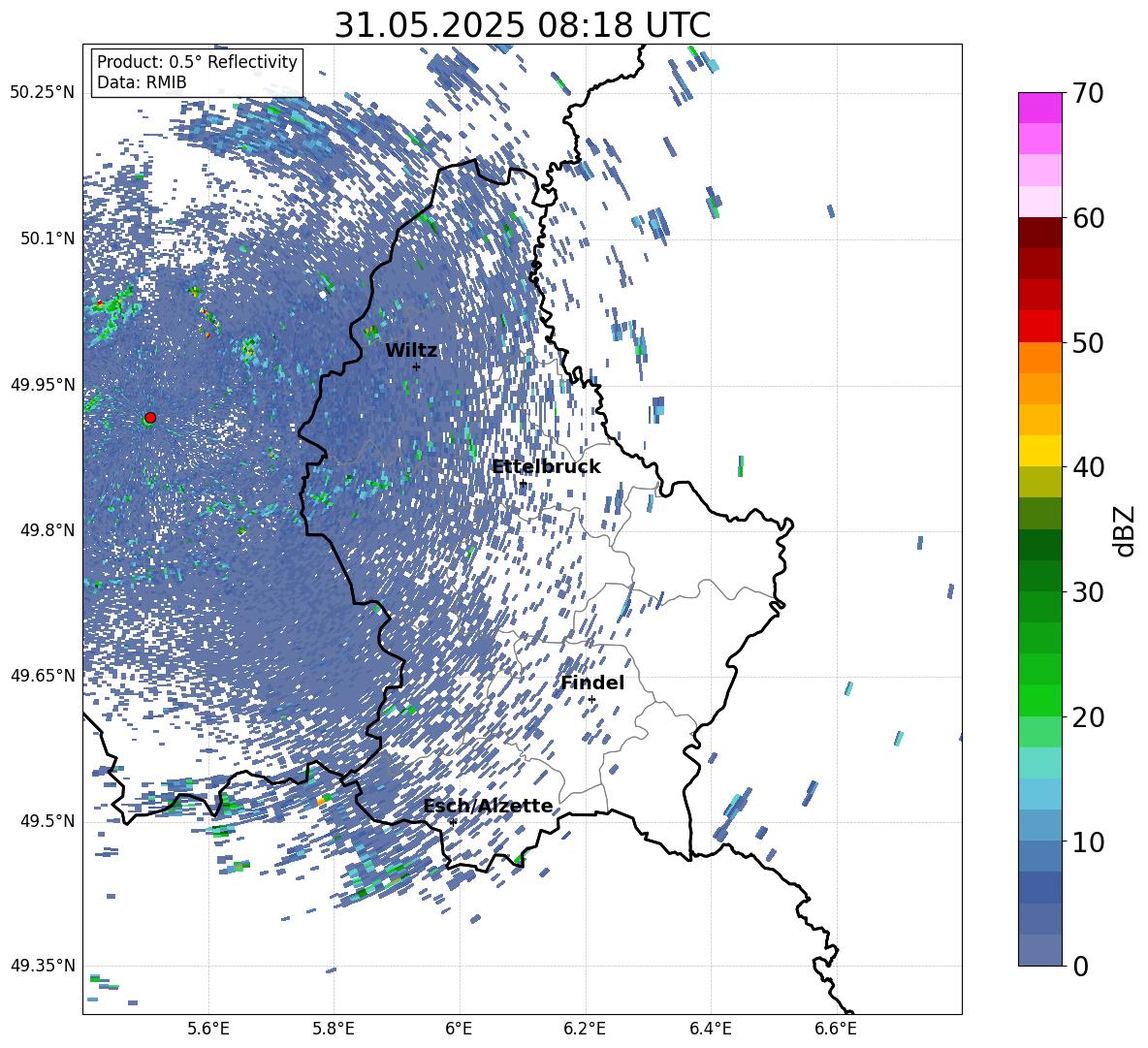This screenshot has height=1048, width=1148.
Task: Click the 0 tick label on colorbar
Action: tap(1080, 966)
